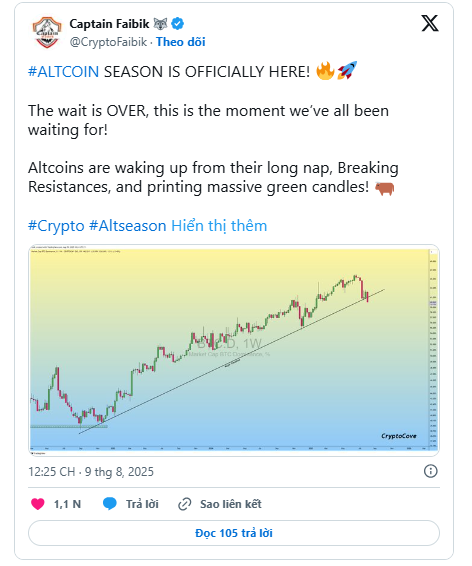
Task: Open the #Altseason hashtag
Action: [x=128, y=226]
